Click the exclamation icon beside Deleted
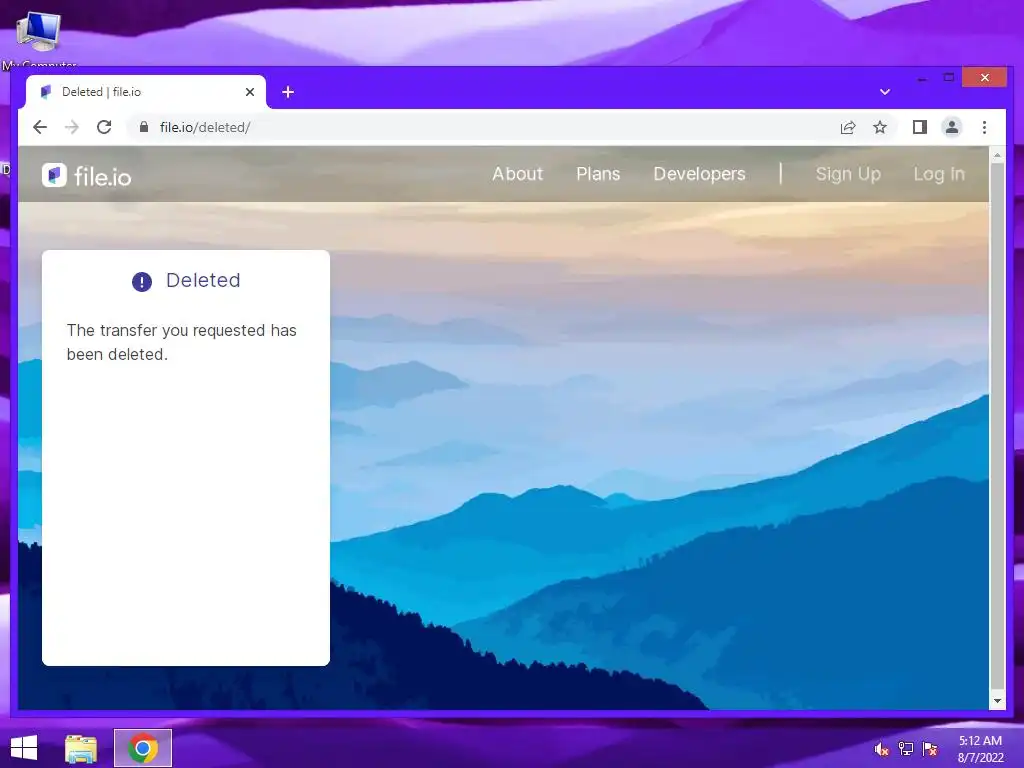Viewport: 1024px width, 768px height. point(142,281)
